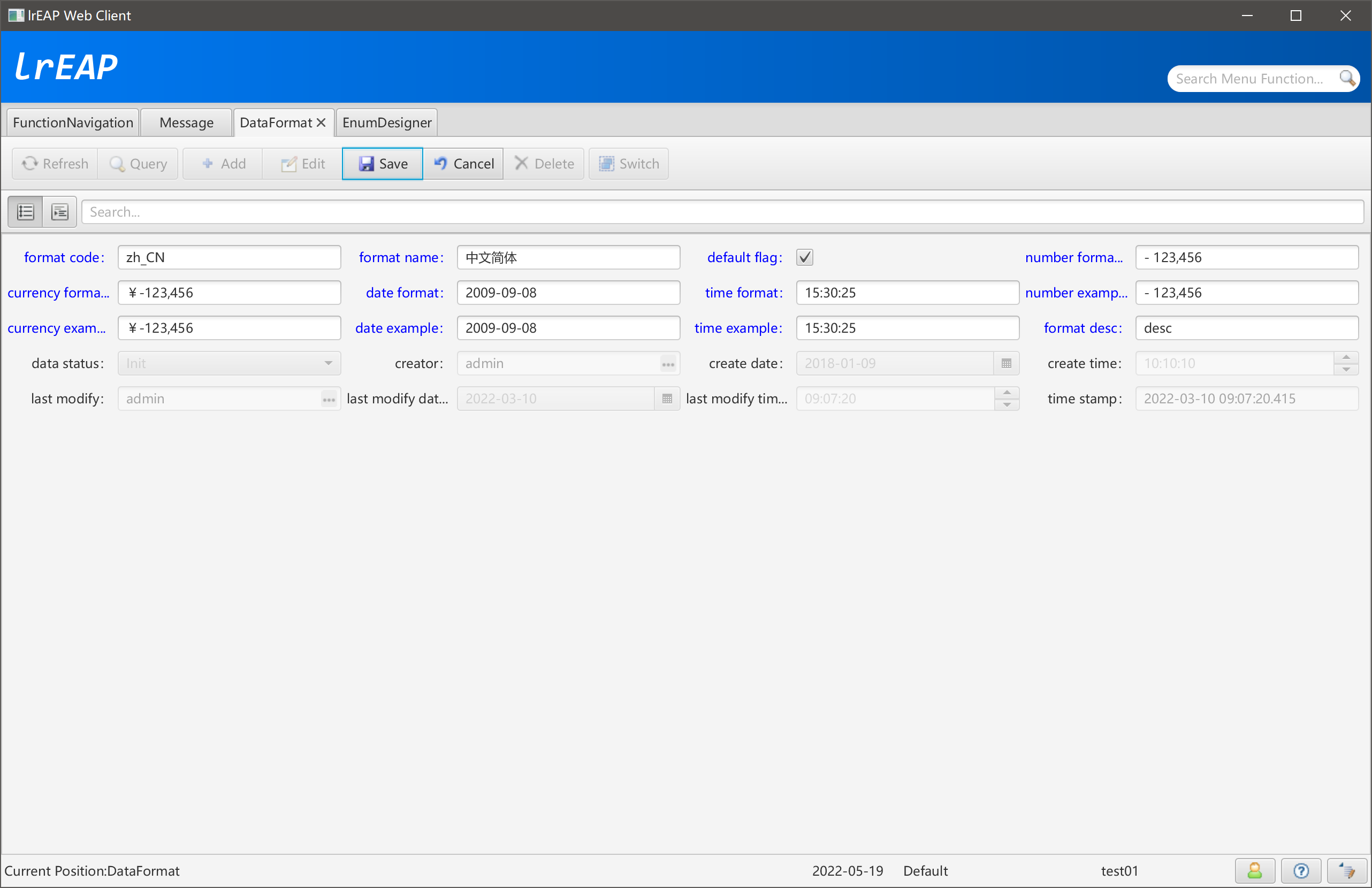Edit the number format field
The height and width of the screenshot is (888, 1372).
[x=1247, y=258]
